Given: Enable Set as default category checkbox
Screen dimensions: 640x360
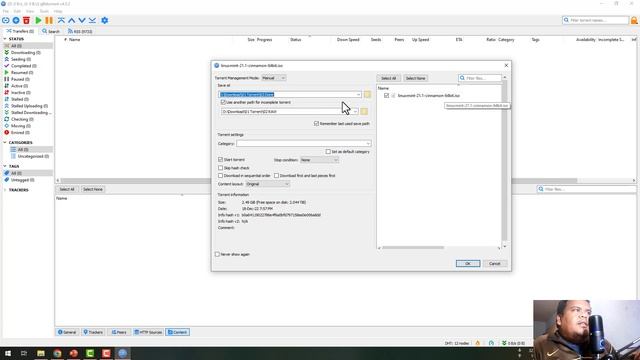Looking at the screenshot, I should (328, 151).
